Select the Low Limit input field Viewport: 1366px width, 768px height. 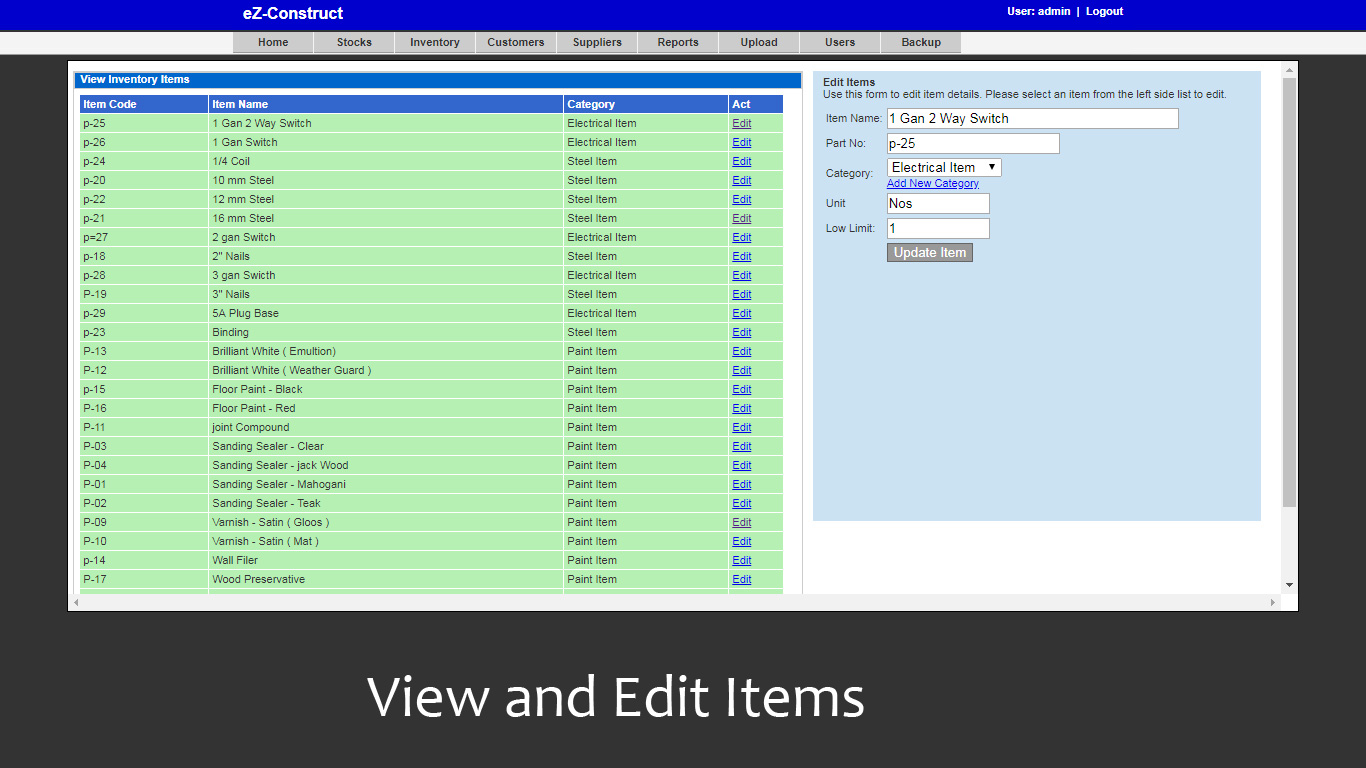tap(938, 228)
